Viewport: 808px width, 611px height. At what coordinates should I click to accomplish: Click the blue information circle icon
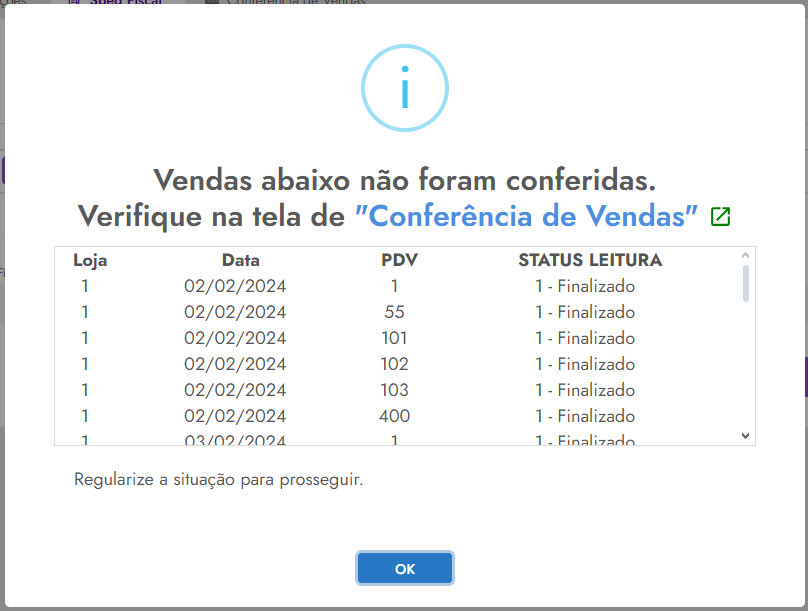tap(404, 89)
